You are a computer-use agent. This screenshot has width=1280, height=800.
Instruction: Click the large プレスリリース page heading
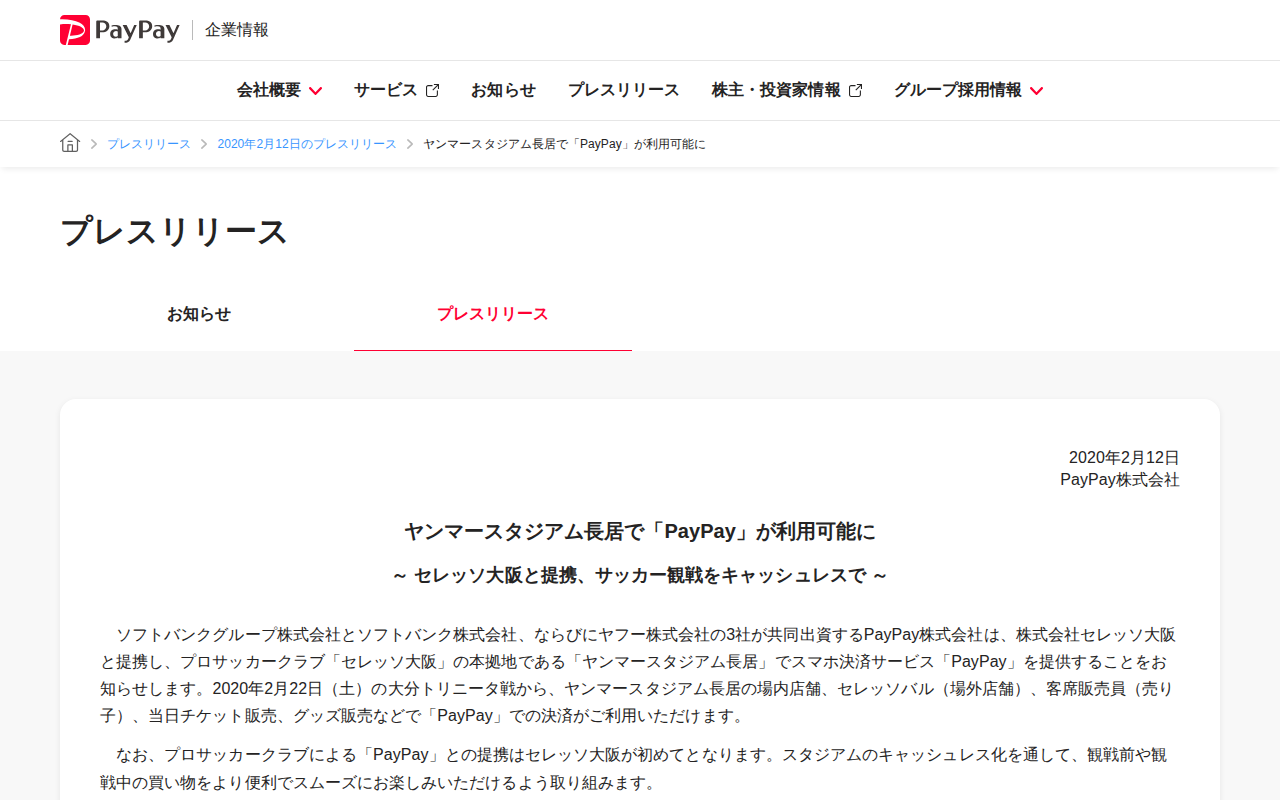(174, 231)
